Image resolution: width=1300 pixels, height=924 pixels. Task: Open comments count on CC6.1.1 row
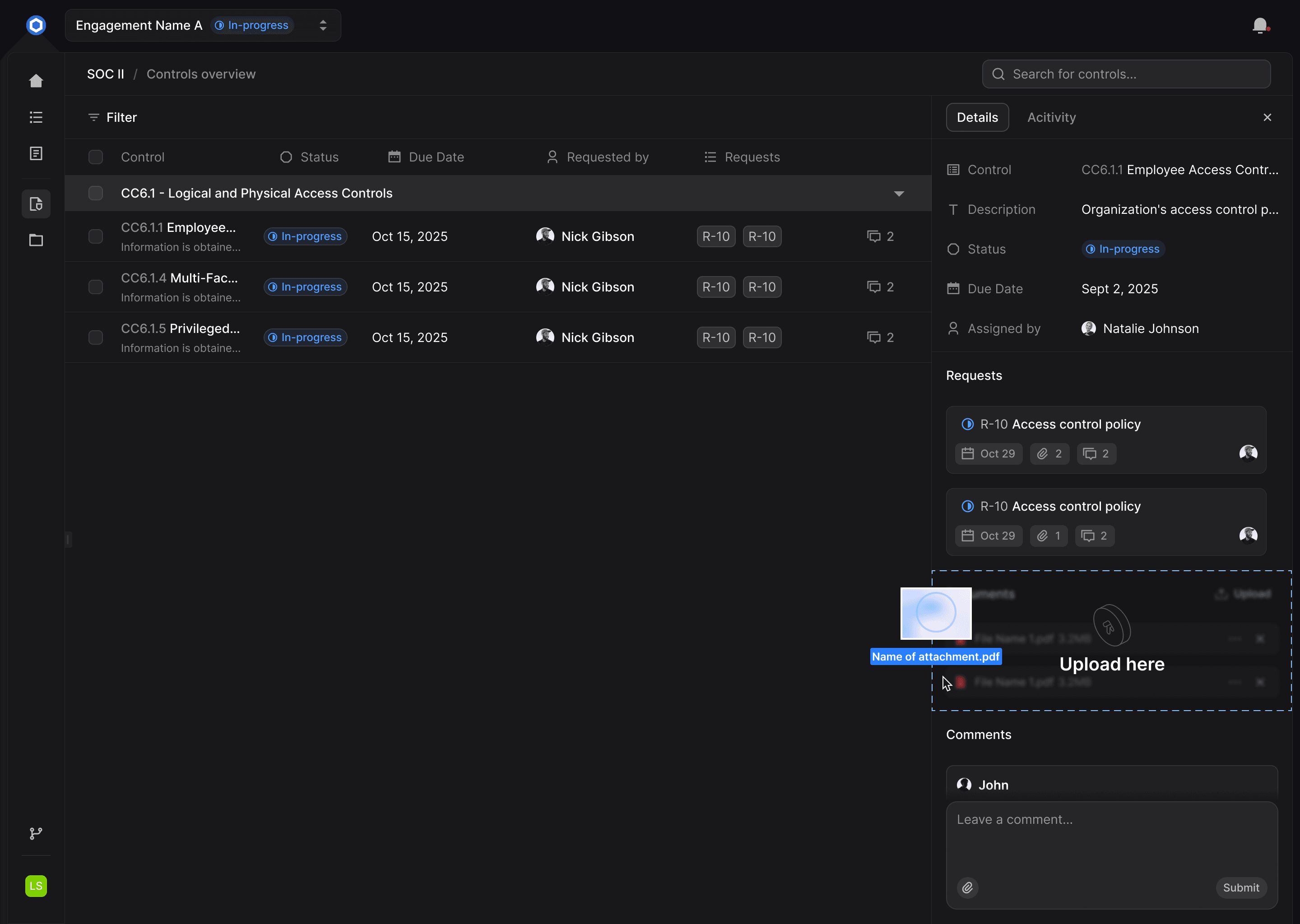881,236
